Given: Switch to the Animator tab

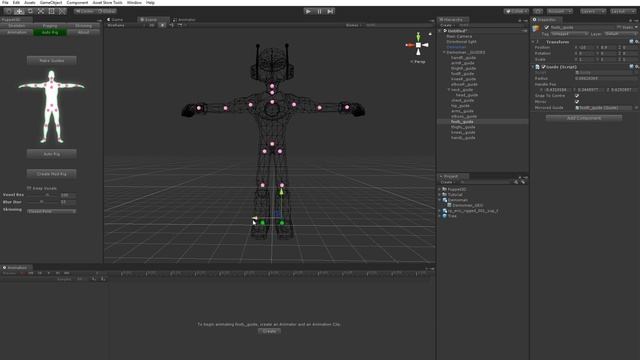Looking at the screenshot, I should pos(184,20).
